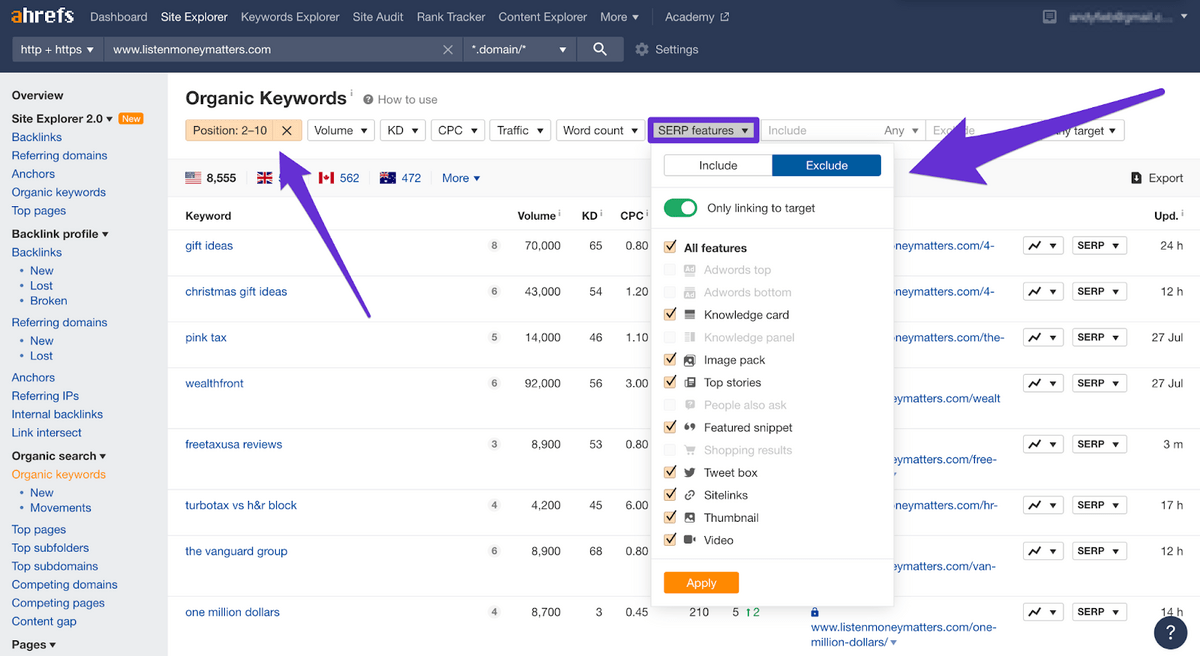Click SERP features badge for christmas gift ideas
This screenshot has width=1200, height=656.
point(494,292)
